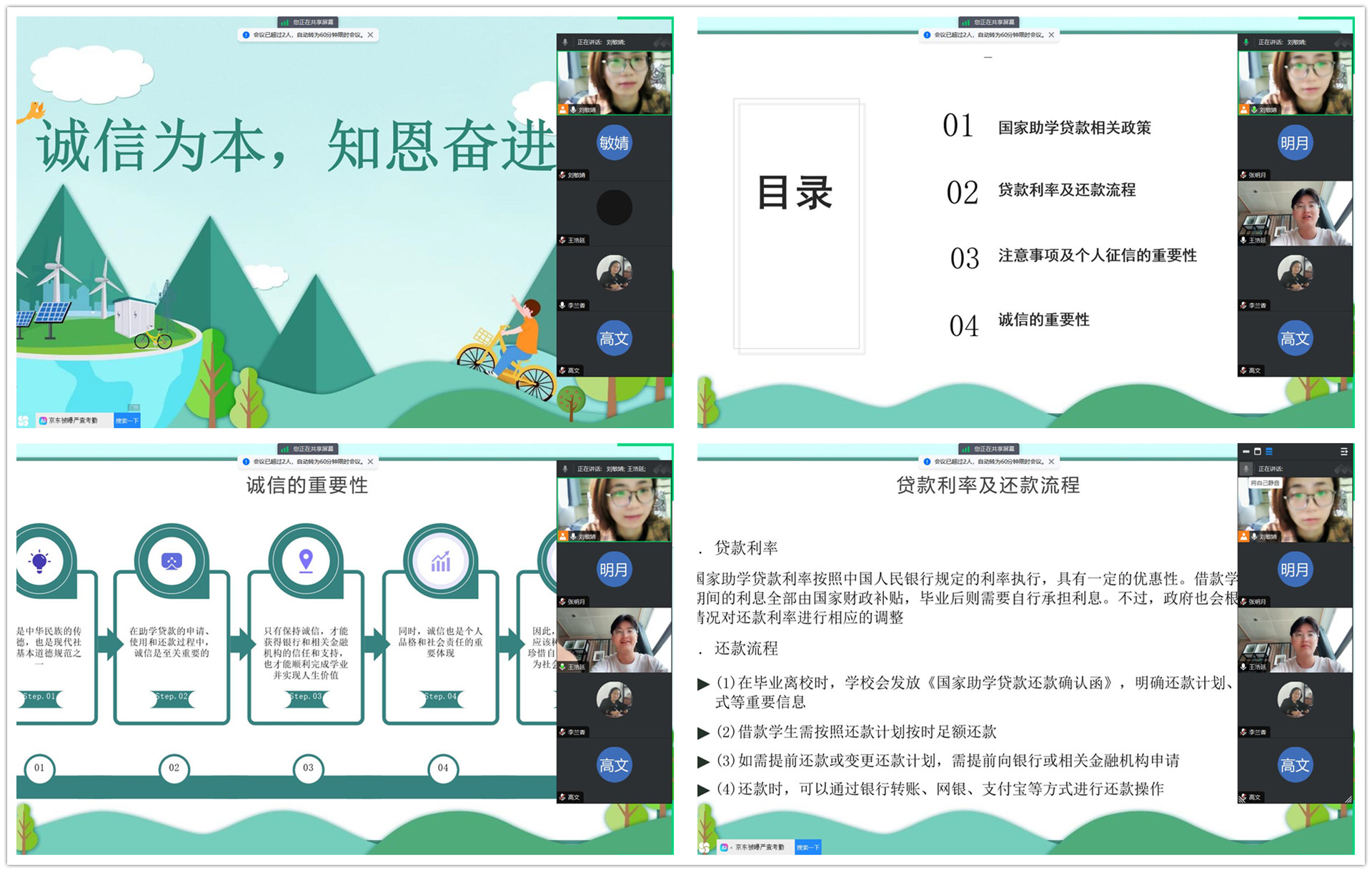Click 诚信的重要性 entry numbered 04 in 目录
Image resolution: width=1372 pixels, height=872 pixels.
coord(1043,320)
